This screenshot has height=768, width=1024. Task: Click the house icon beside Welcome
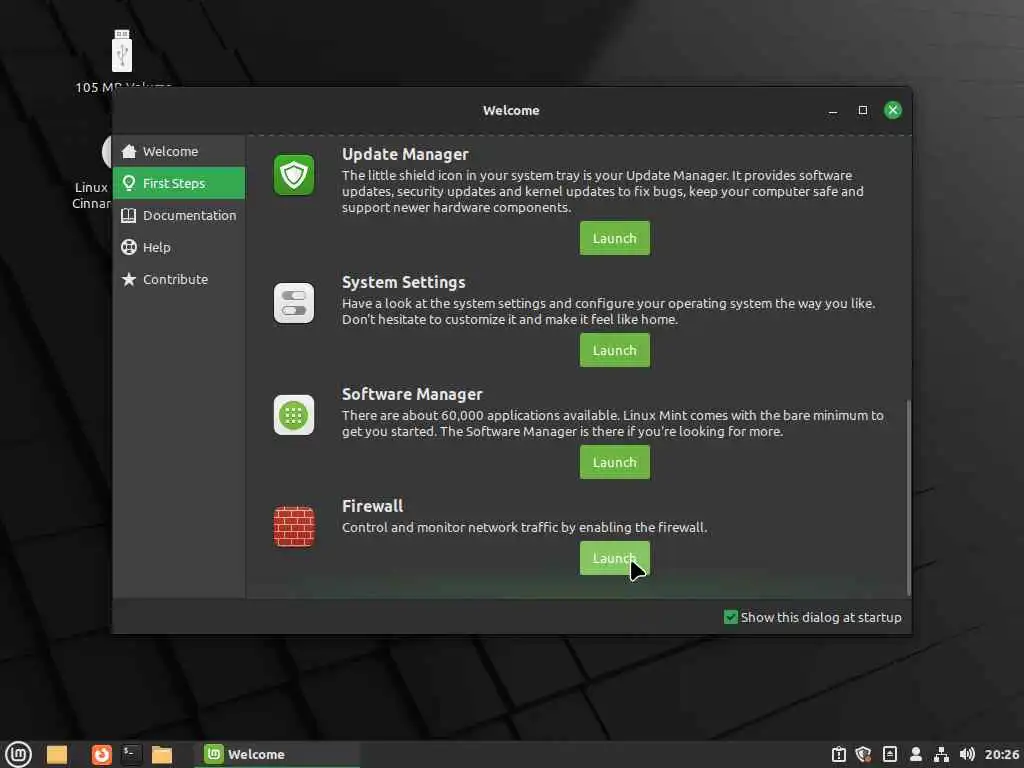(129, 152)
